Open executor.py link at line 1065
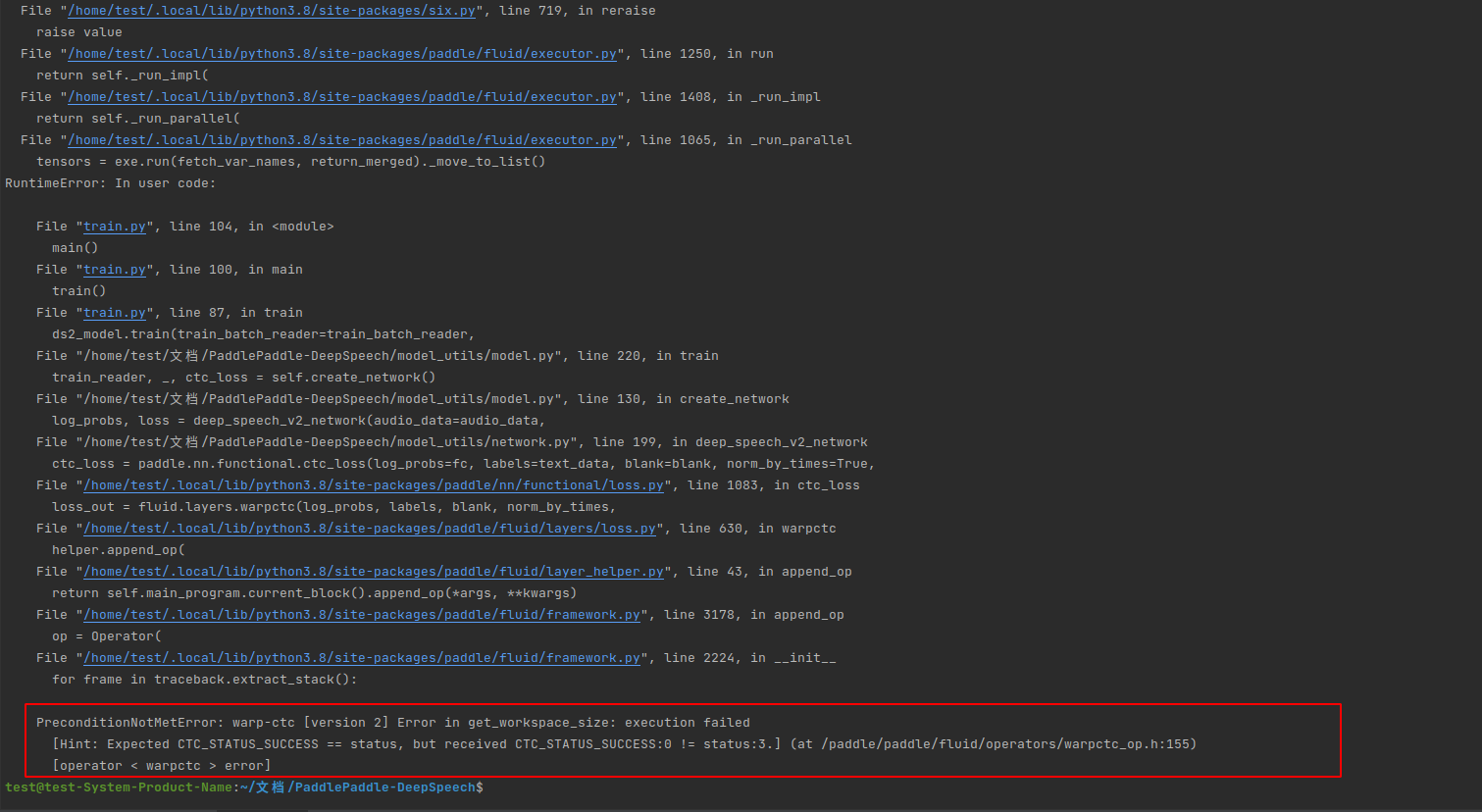The image size is (1482, 812). 341,139
